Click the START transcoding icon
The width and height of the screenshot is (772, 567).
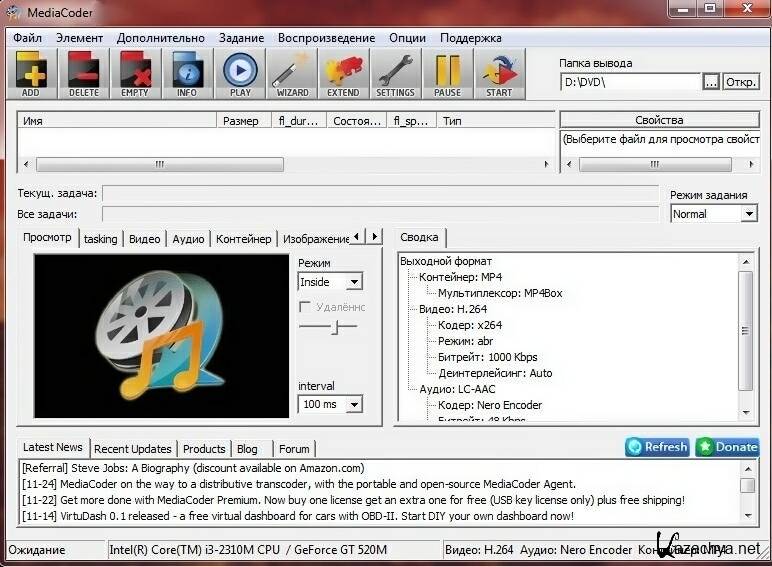(x=498, y=74)
